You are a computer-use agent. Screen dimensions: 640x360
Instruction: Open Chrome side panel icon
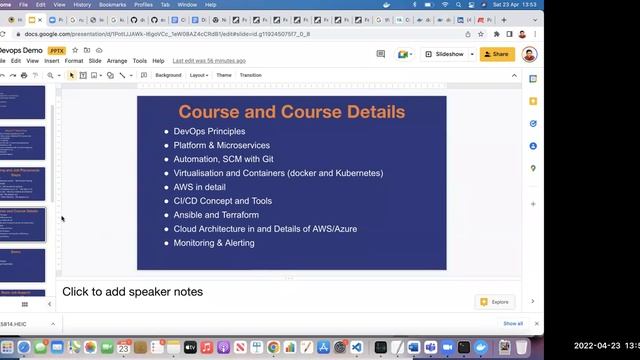509,34
